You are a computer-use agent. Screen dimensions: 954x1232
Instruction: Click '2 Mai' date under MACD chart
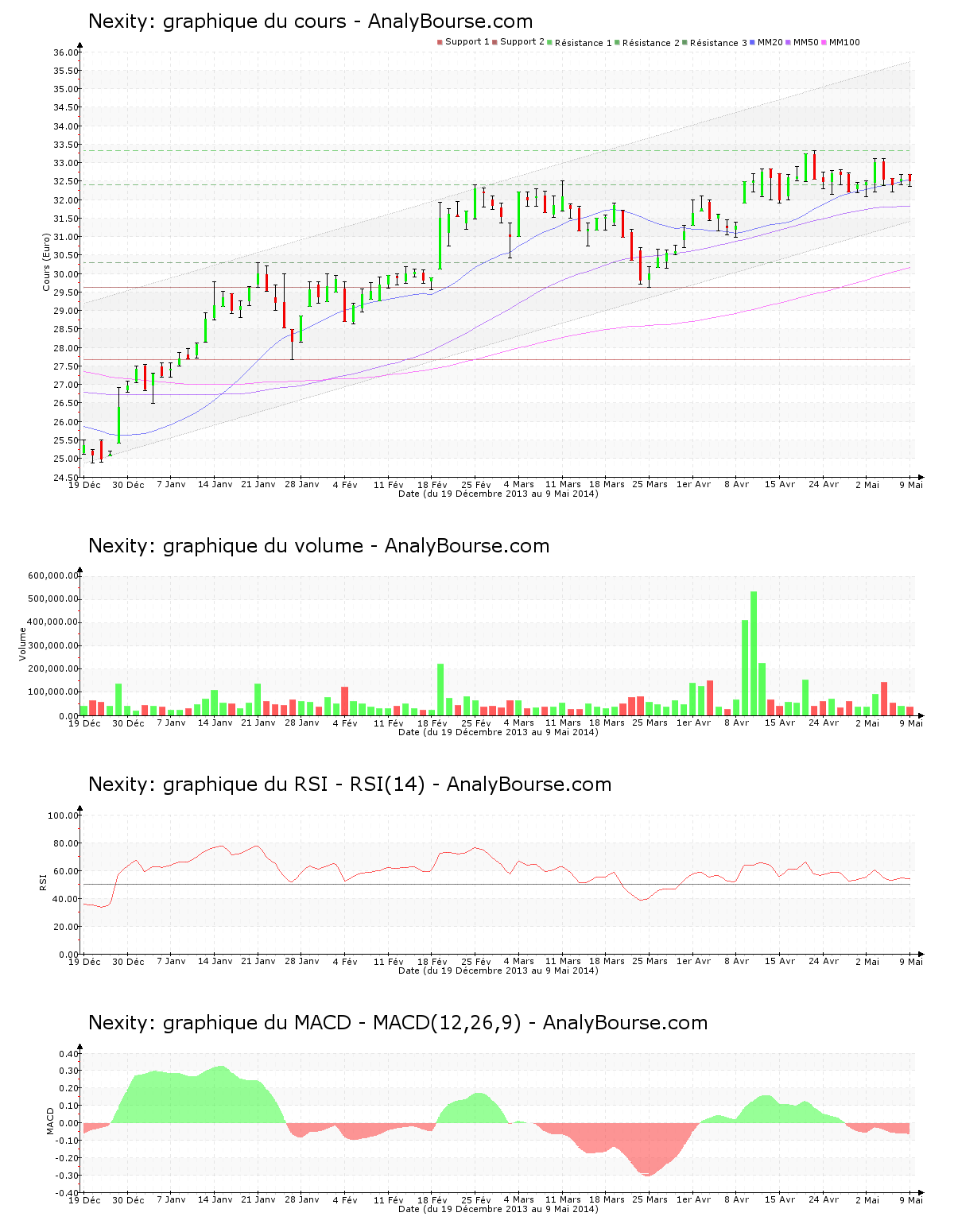867,1199
